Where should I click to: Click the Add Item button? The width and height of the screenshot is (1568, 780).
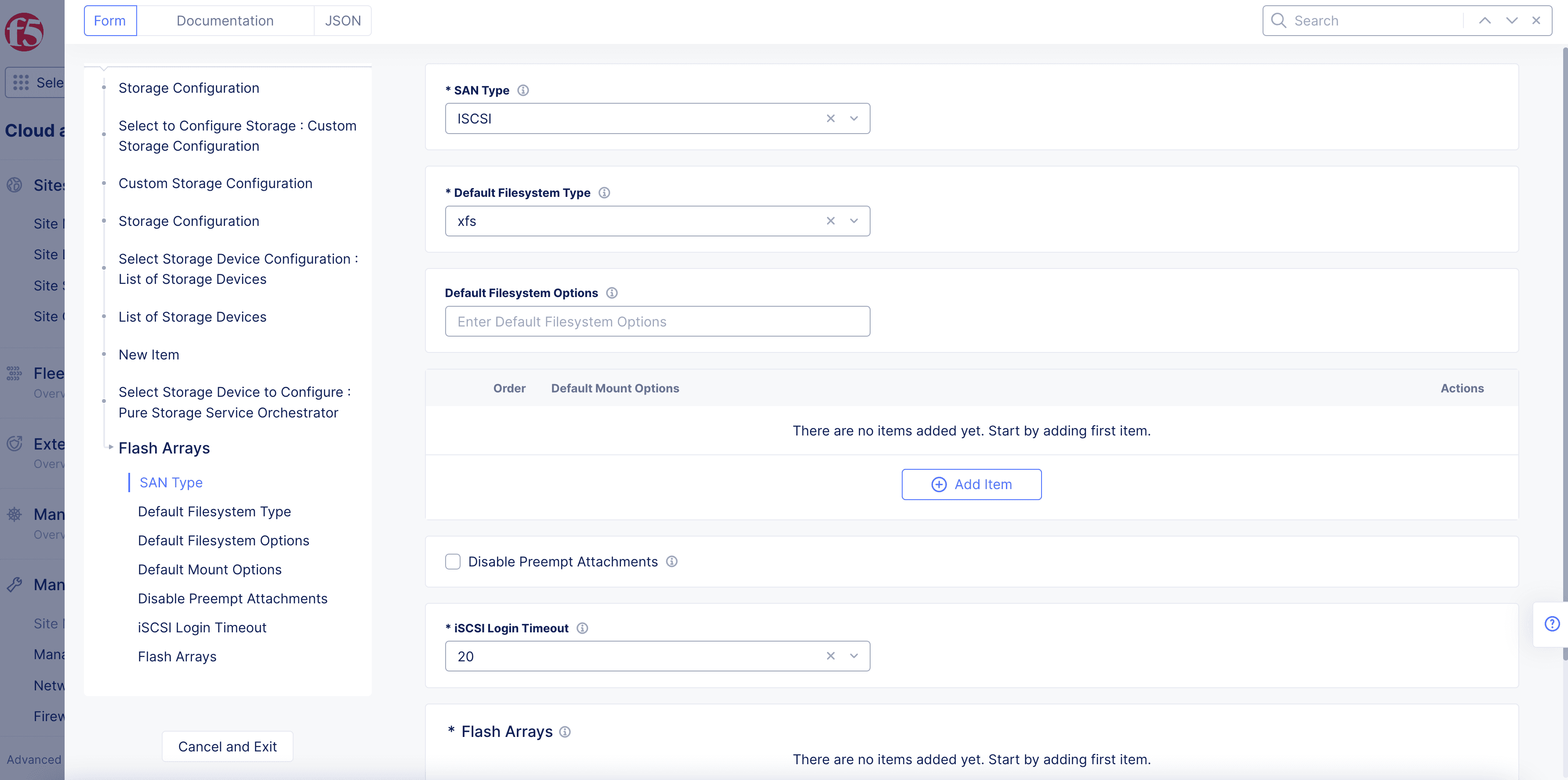(x=971, y=484)
